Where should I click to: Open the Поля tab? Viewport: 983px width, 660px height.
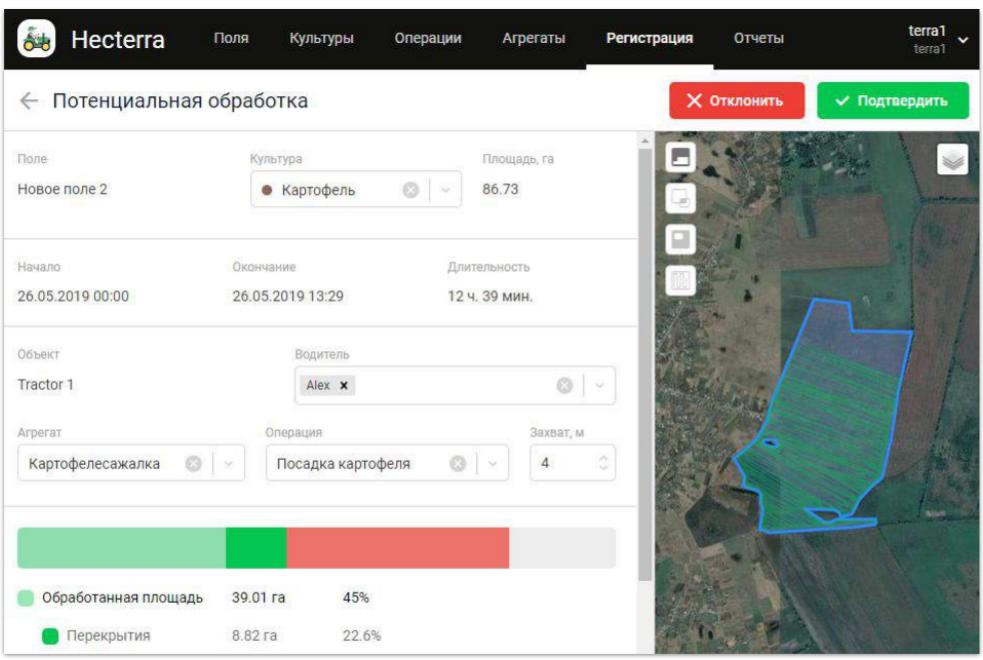[x=231, y=38]
